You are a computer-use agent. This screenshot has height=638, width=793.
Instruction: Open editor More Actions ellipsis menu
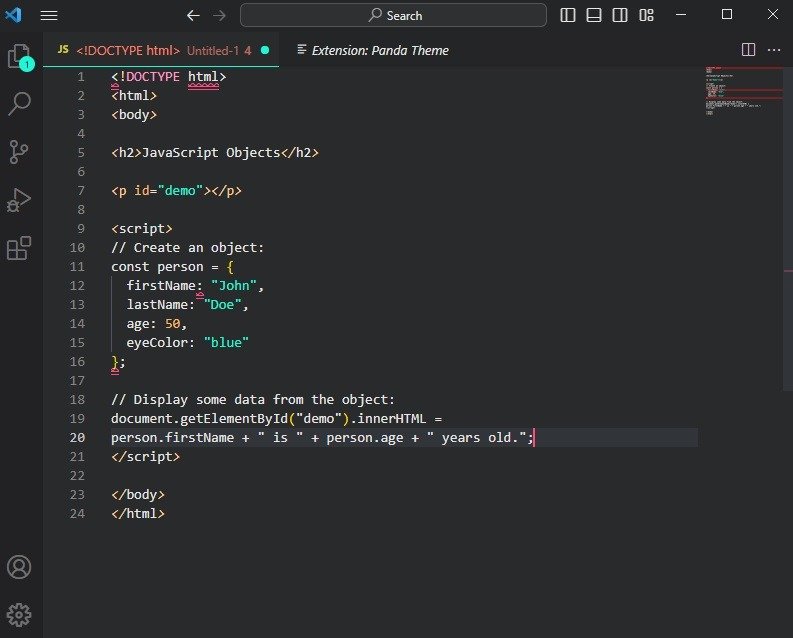774,50
